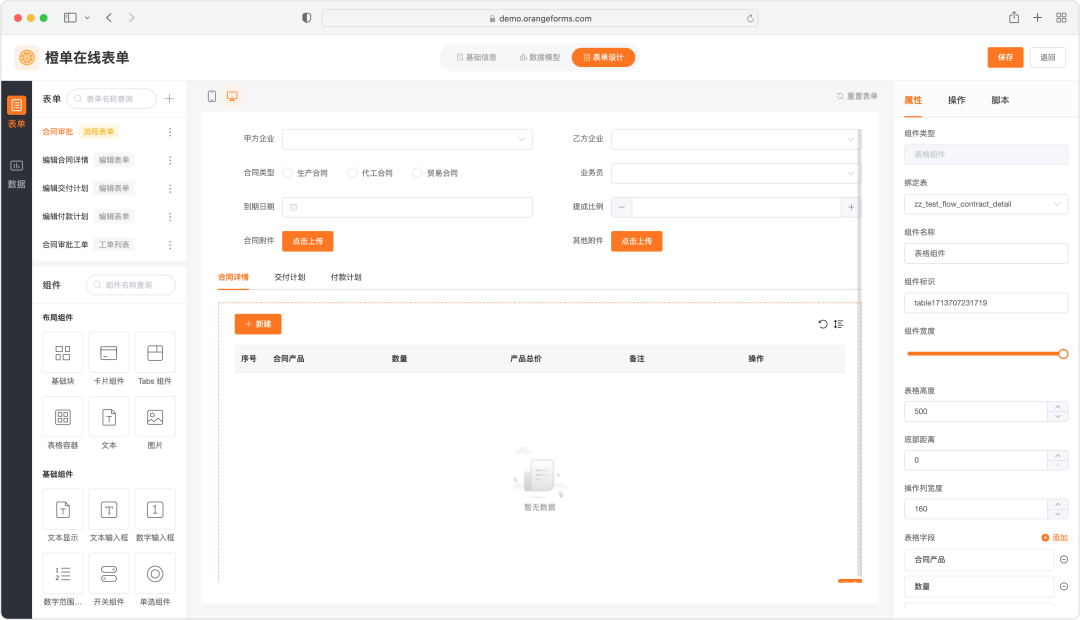Open the 脚本 properties tab

1000,100
